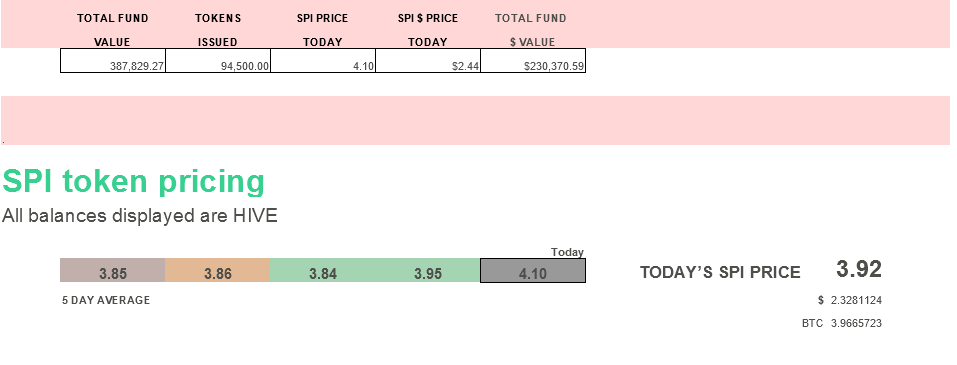
Task: Click the green 3.84 price cell
Action: click(323, 270)
